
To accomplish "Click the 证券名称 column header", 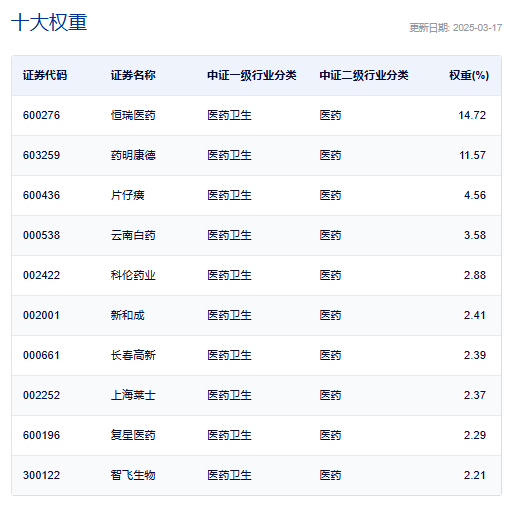I will coord(133,75).
